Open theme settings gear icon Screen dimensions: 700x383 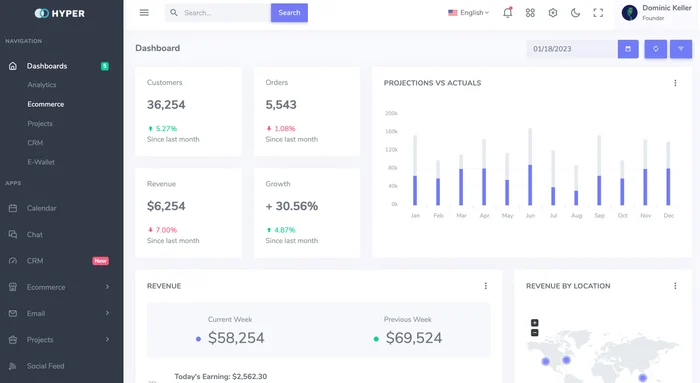[x=553, y=13]
